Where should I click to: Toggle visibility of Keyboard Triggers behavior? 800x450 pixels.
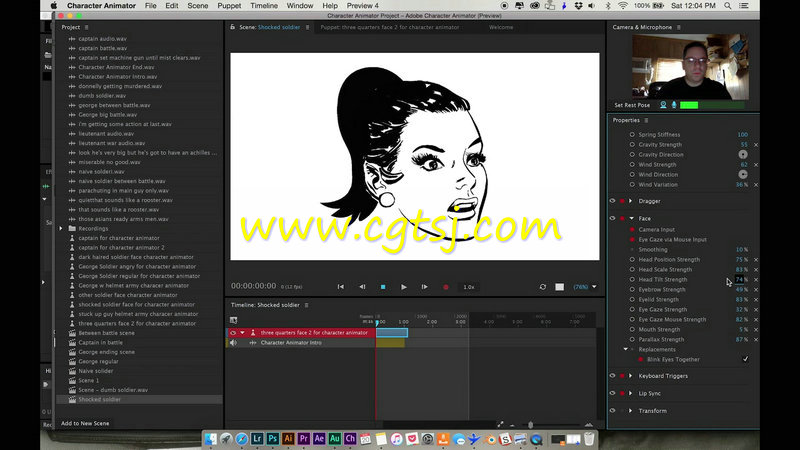click(x=613, y=376)
